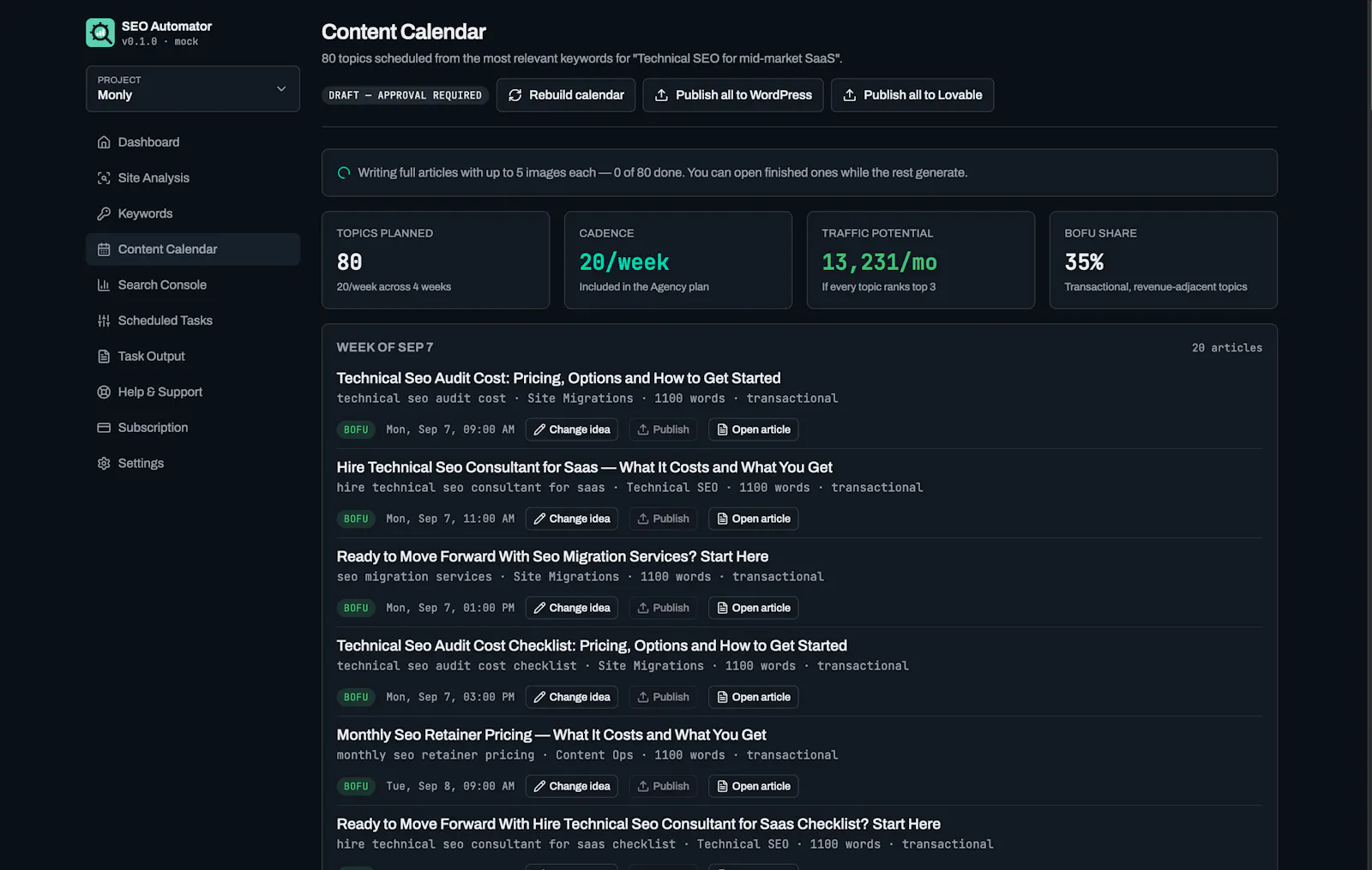Click the Settings gear icon
Image resolution: width=1372 pixels, height=870 pixels.
[104, 464]
